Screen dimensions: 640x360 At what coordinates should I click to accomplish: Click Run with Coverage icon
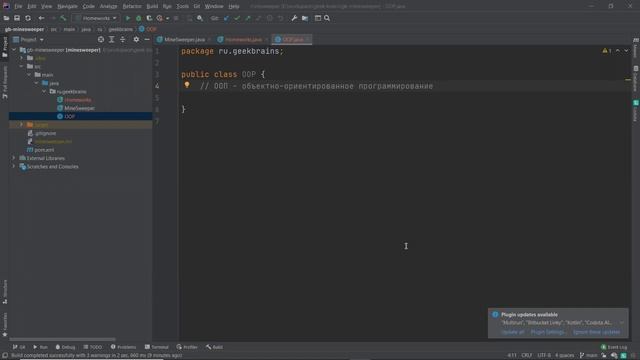click(149, 18)
